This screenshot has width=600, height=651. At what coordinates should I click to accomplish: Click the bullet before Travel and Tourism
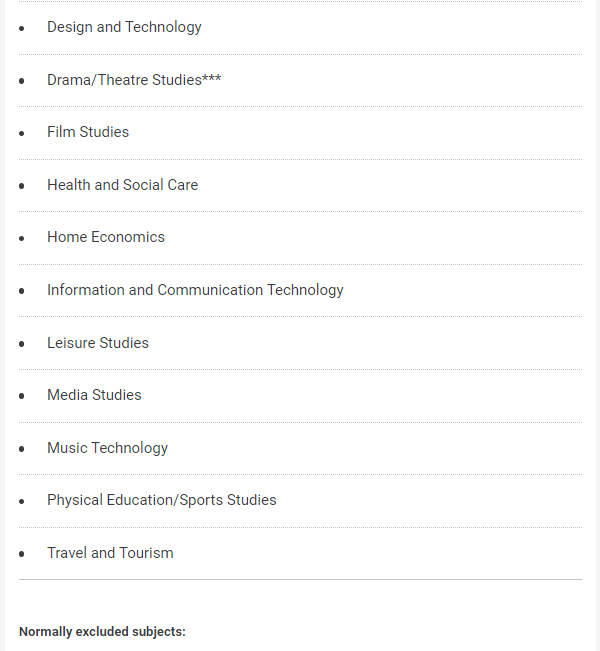point(22,554)
